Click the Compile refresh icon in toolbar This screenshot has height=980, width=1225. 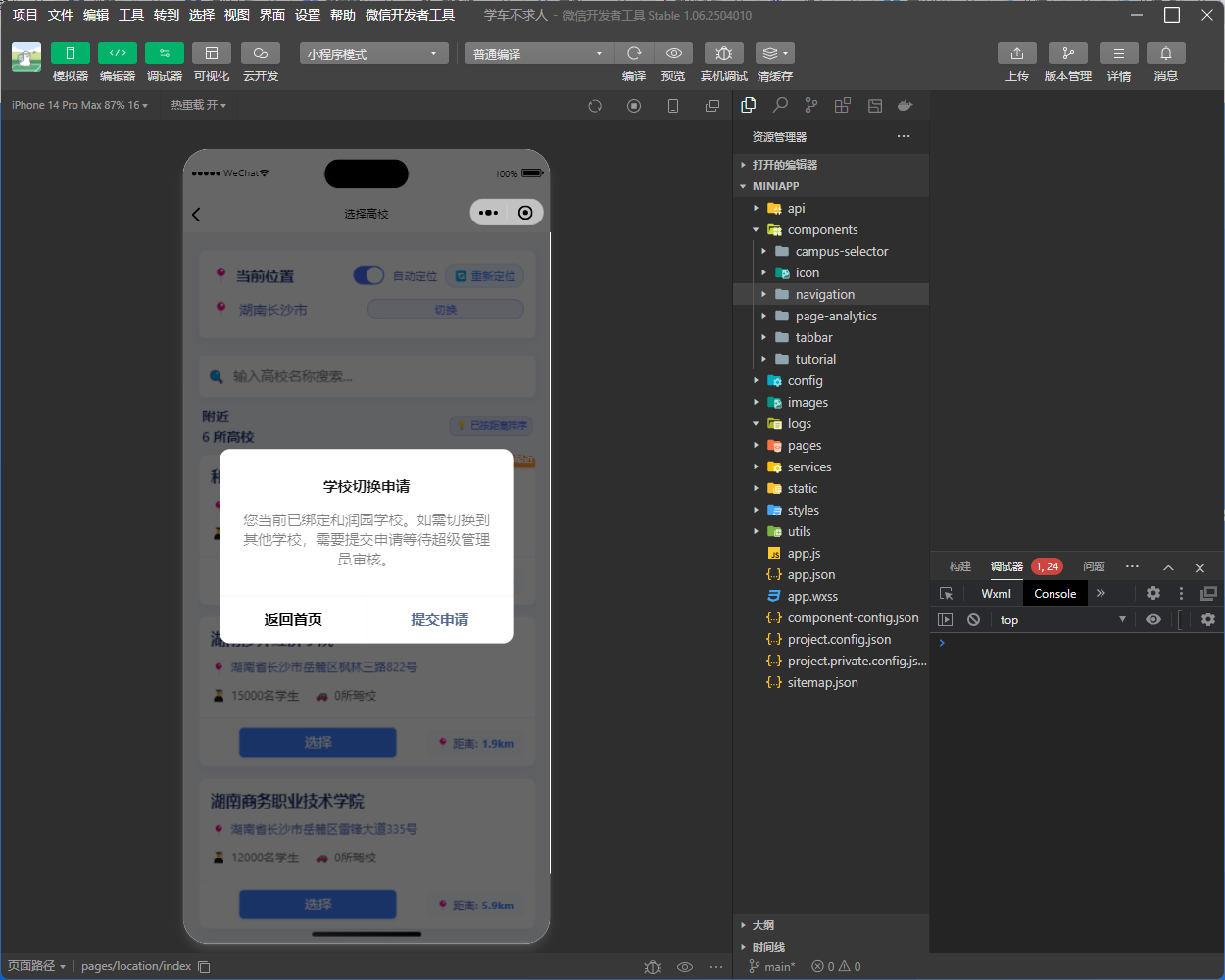pyautogui.click(x=634, y=53)
